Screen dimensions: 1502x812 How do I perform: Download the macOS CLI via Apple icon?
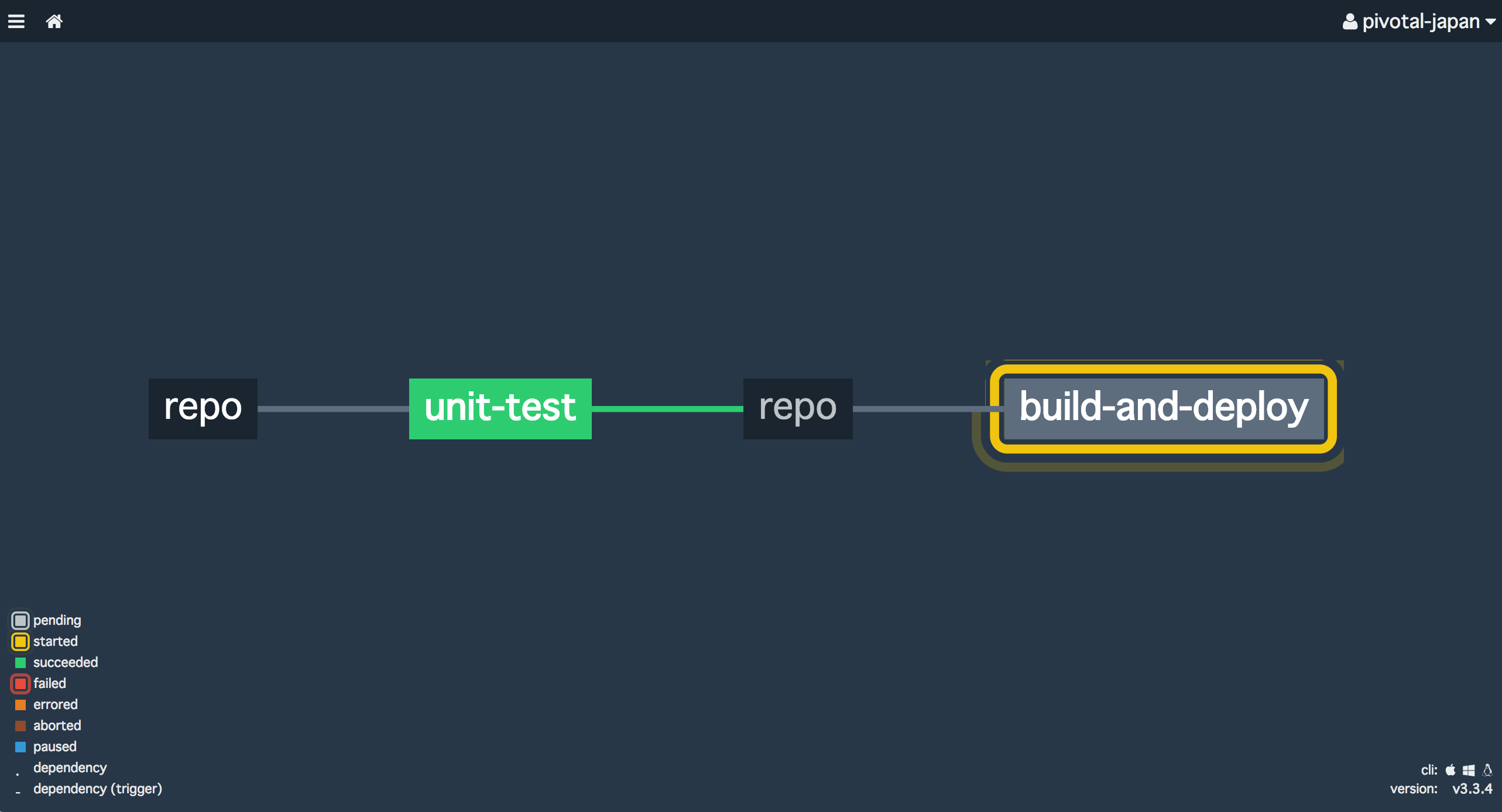click(1450, 770)
